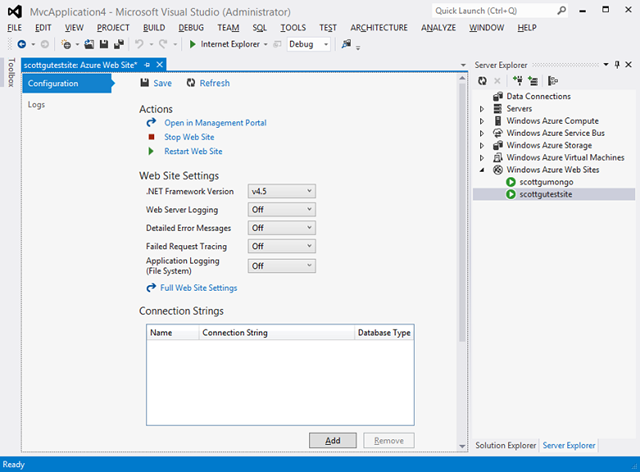Click Open in Management Portal link
The height and width of the screenshot is (472, 640).
point(215,123)
